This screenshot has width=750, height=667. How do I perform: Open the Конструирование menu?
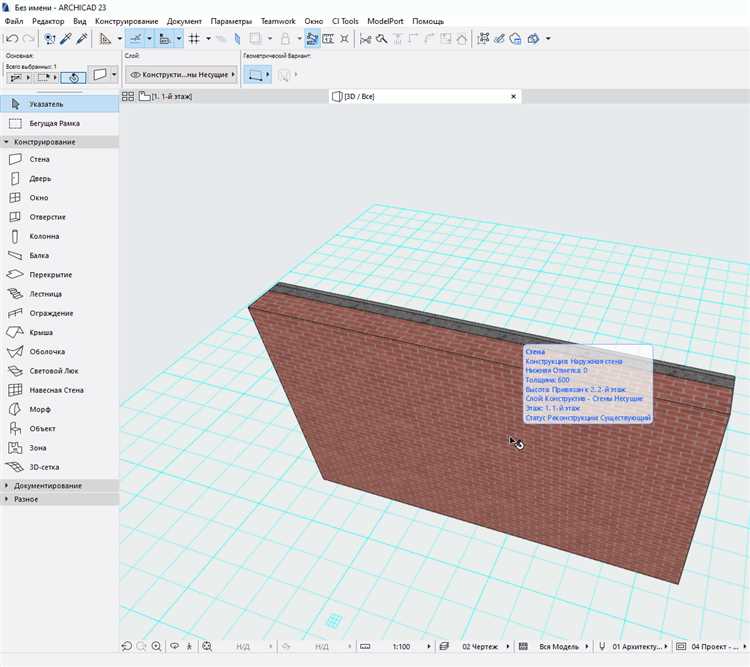pyautogui.click(x=126, y=21)
